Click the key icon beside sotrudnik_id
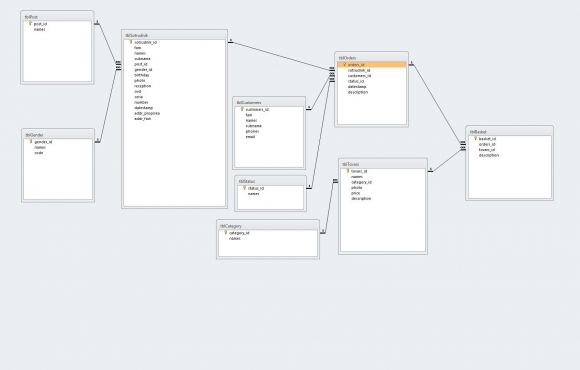Image resolution: width=580 pixels, height=370 pixels. [x=131, y=42]
